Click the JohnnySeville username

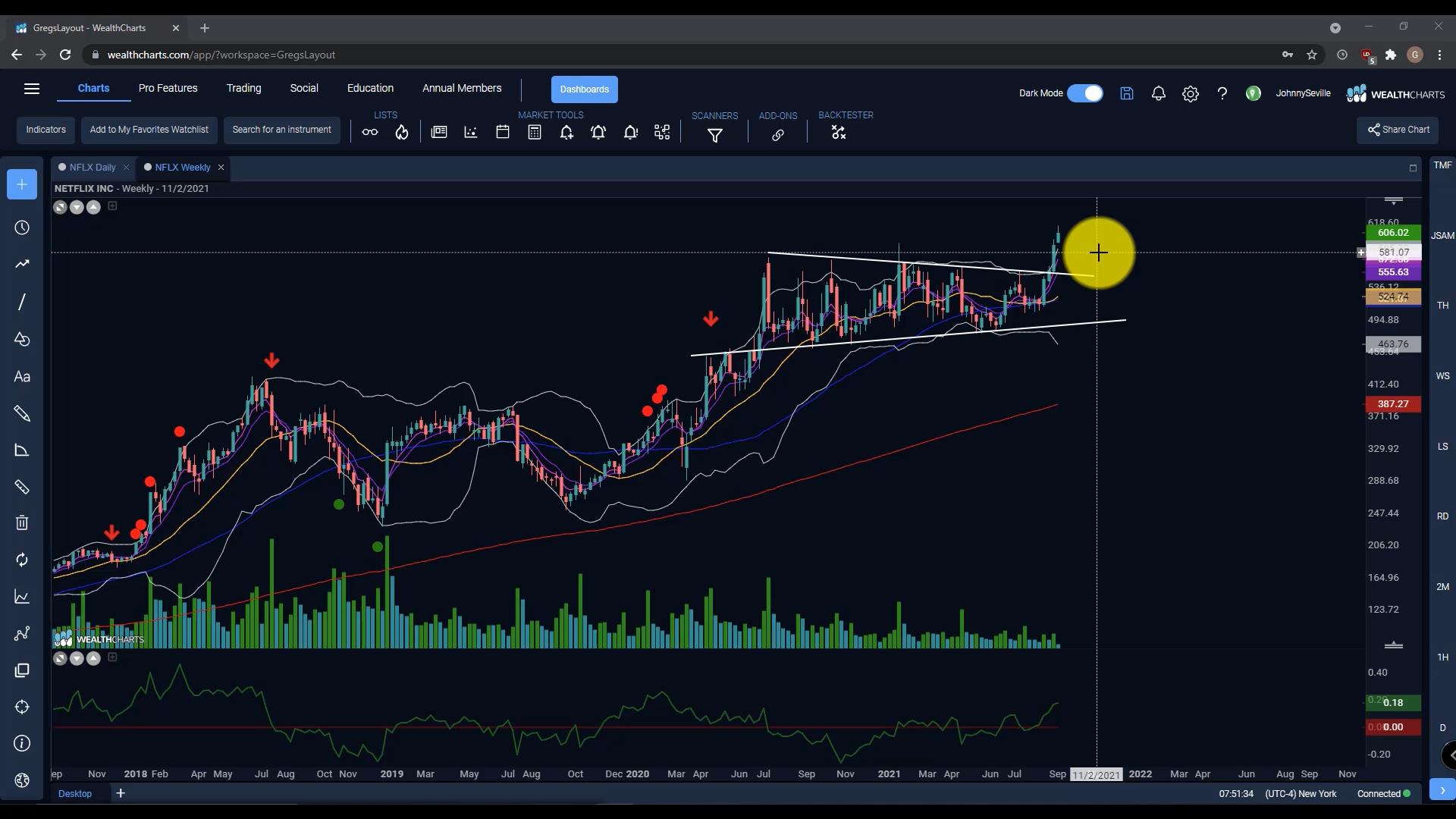(1303, 93)
